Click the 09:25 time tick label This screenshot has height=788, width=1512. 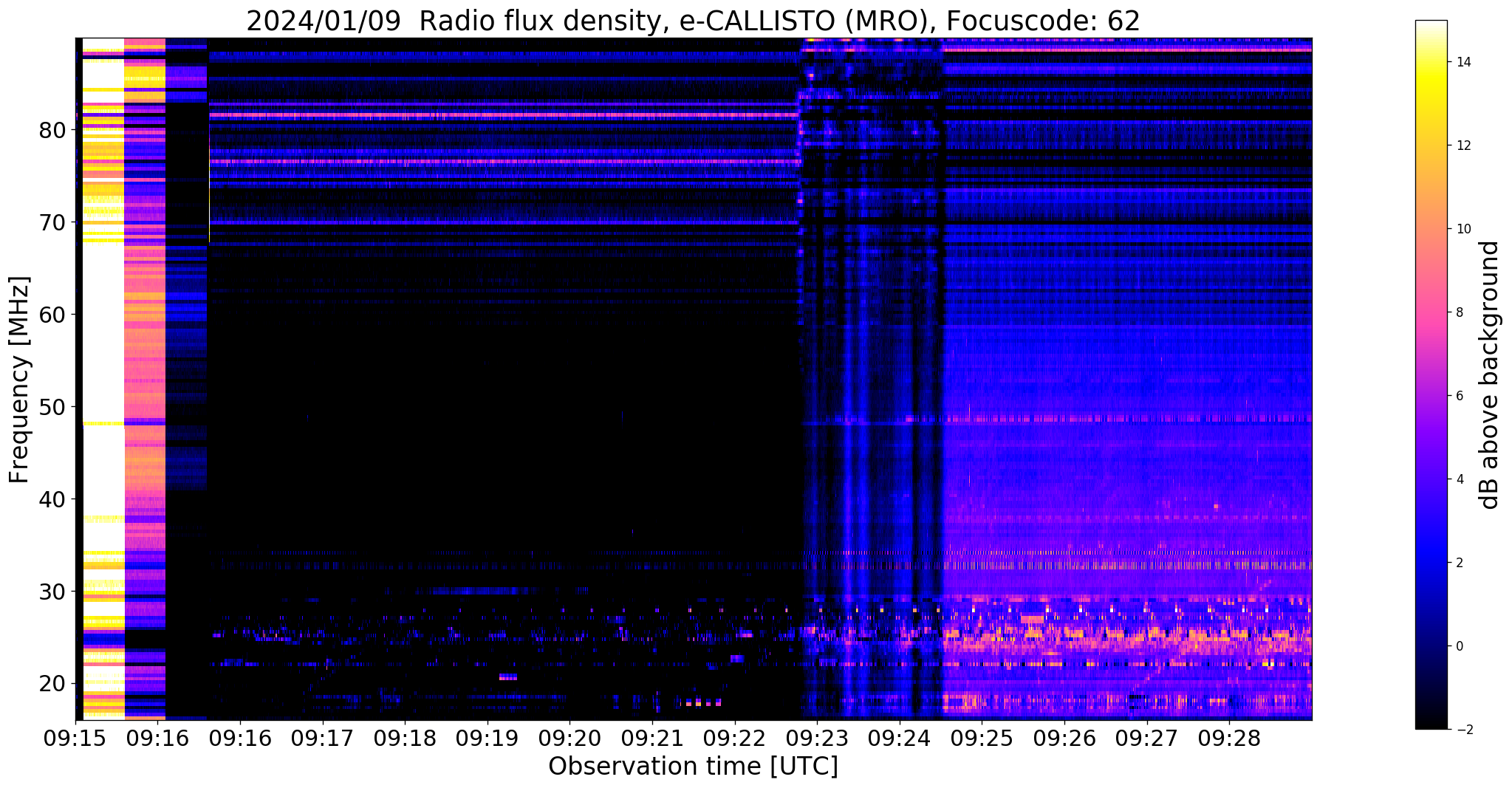(x=982, y=739)
